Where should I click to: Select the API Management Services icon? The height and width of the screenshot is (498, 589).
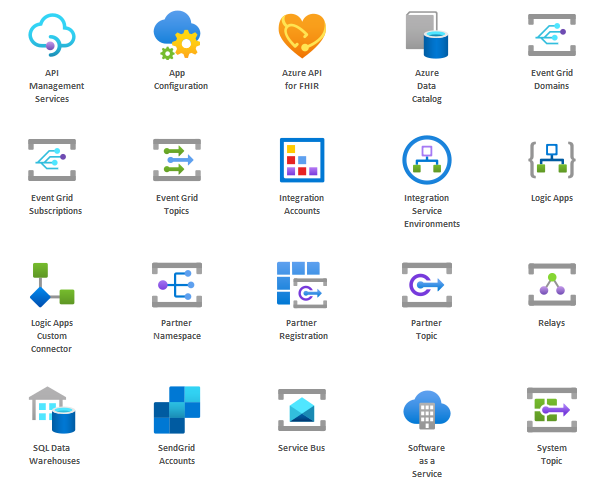click(x=52, y=35)
